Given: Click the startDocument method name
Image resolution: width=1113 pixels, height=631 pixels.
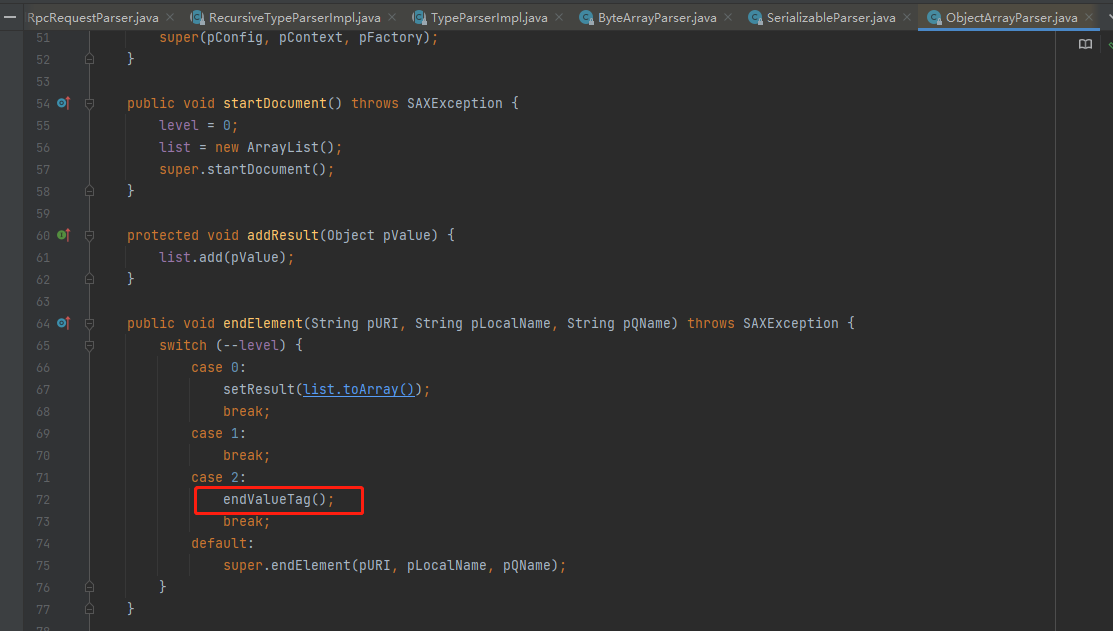Looking at the screenshot, I should coord(275,103).
